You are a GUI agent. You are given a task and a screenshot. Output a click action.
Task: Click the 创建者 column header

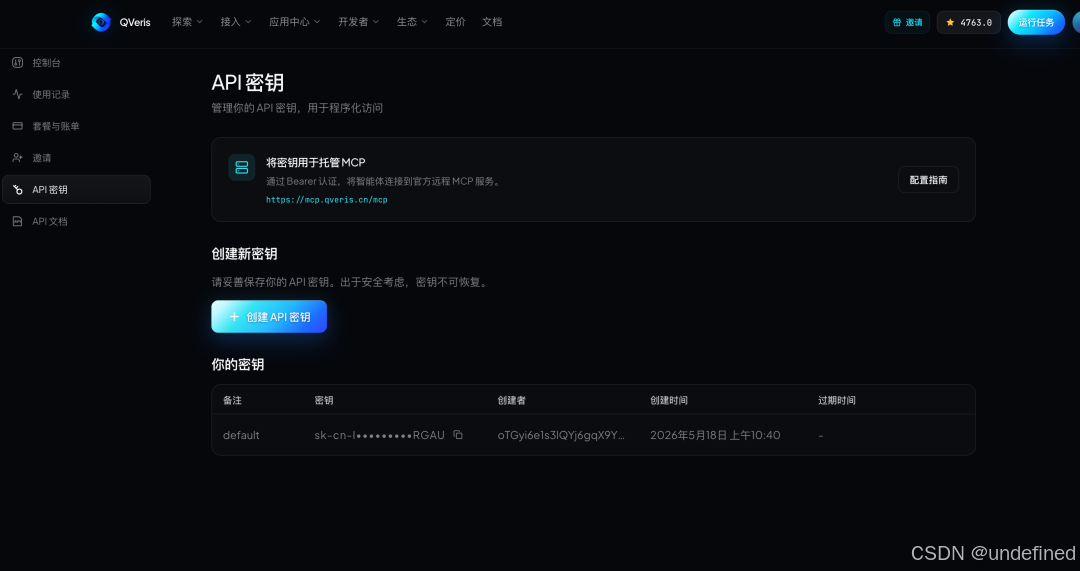[512, 400]
